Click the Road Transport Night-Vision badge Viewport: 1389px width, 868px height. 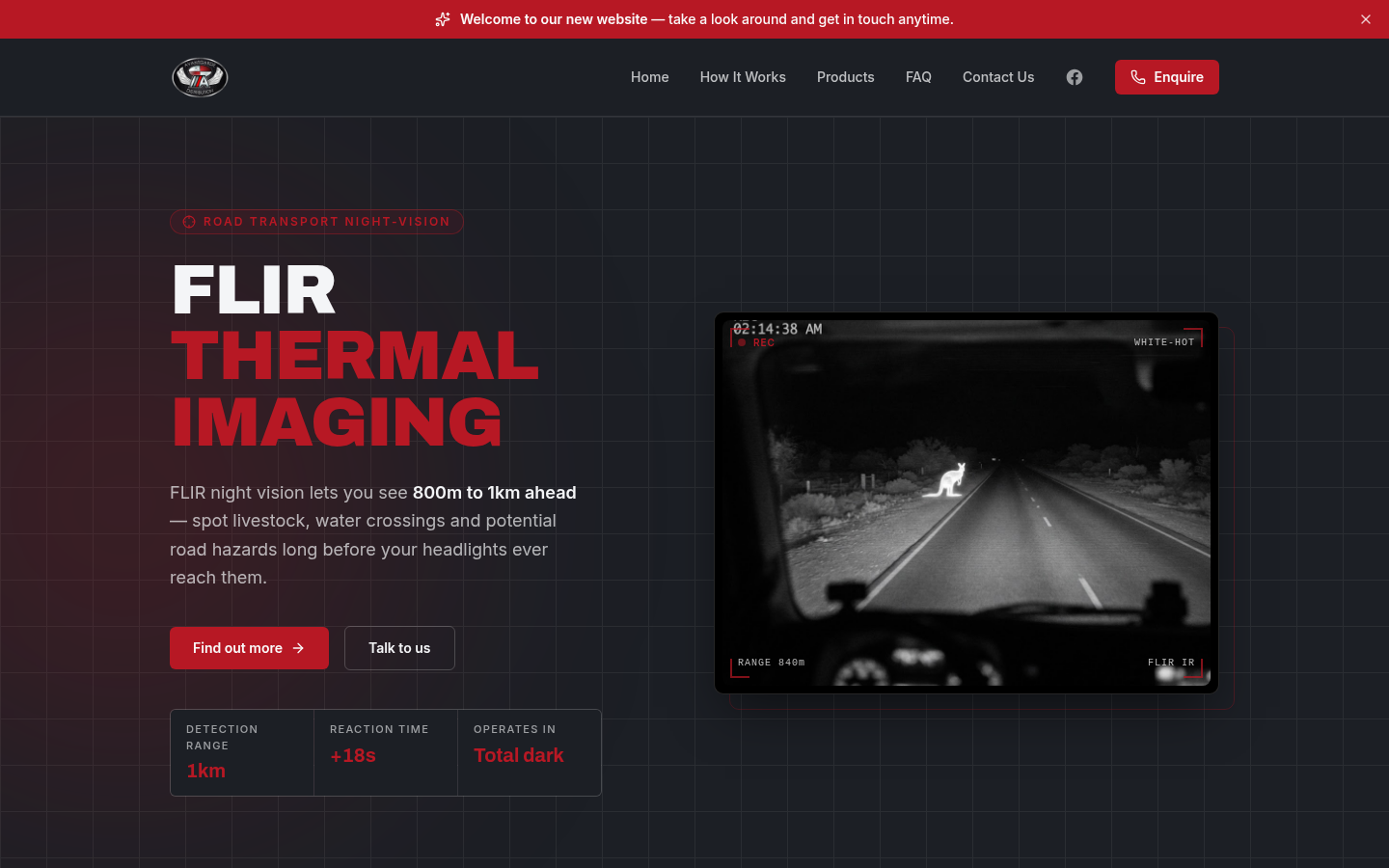tap(316, 222)
